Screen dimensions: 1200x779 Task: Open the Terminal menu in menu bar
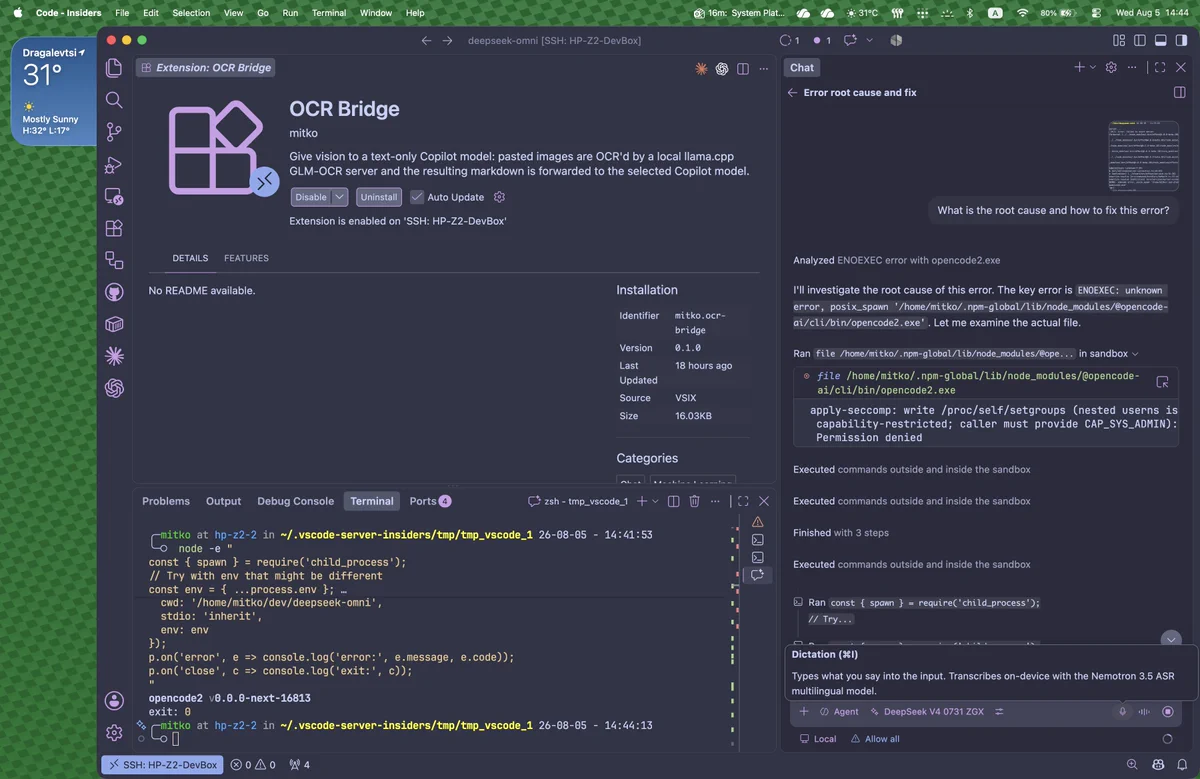(x=328, y=13)
